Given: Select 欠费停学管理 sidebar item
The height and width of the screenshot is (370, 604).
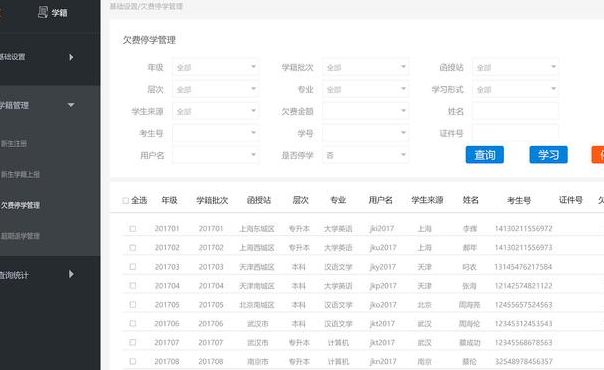Looking at the screenshot, I should (x=20, y=205).
